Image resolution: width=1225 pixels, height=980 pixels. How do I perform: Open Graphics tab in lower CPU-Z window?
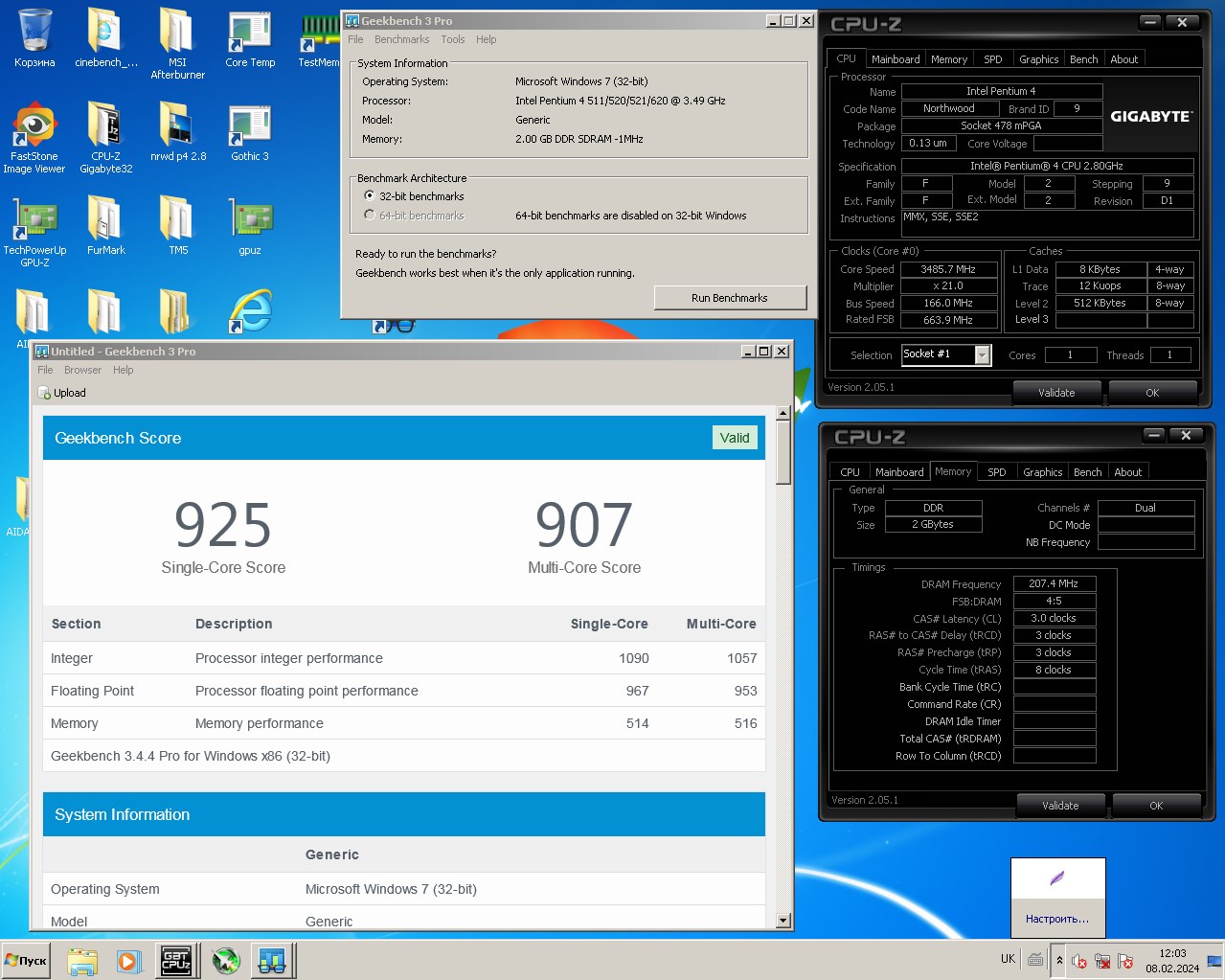pyautogui.click(x=1042, y=472)
